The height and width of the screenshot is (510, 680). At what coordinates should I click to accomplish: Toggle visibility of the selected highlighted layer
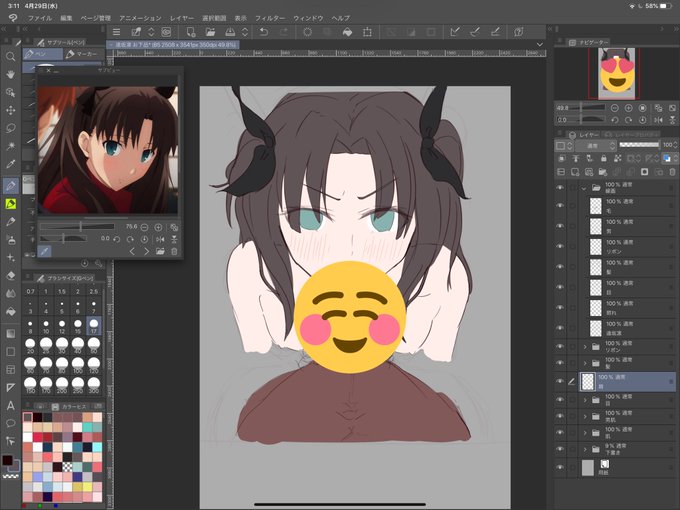click(x=560, y=381)
